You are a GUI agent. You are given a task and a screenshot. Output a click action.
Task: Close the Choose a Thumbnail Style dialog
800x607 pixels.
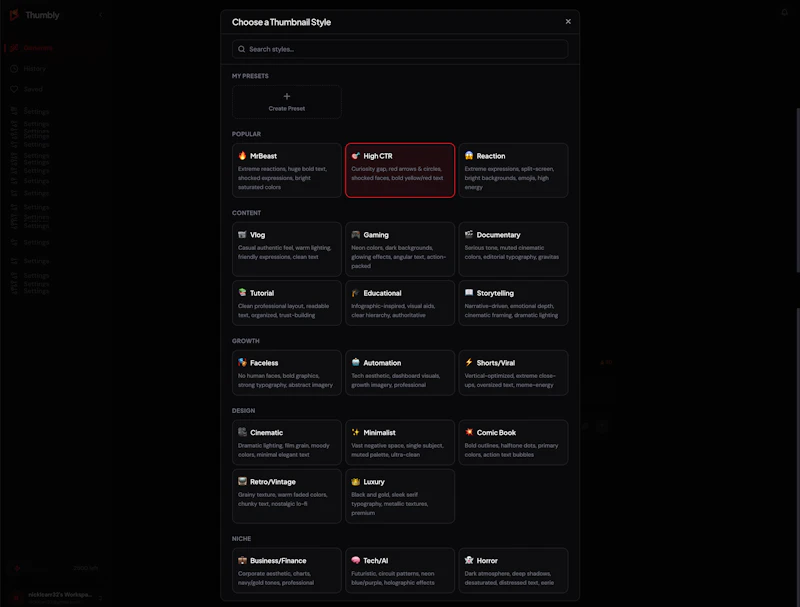point(568,21)
